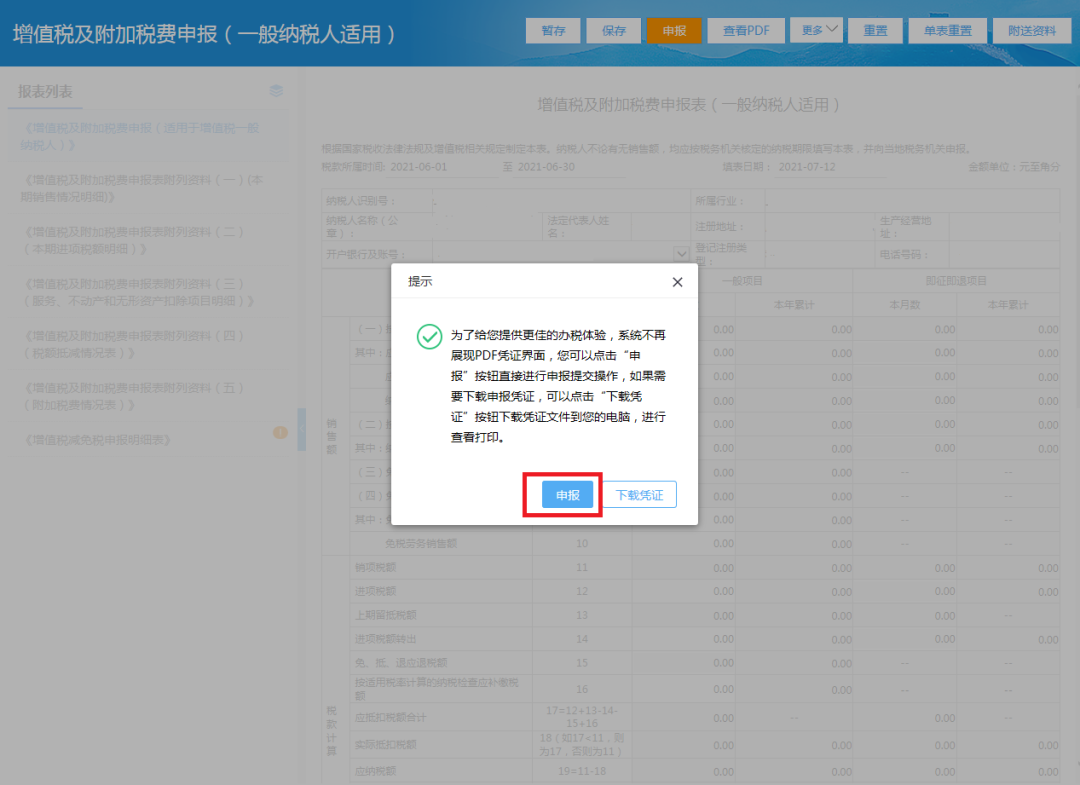
Task: Open 附列资料(四) 税额抵减情况表 report
Action: (147, 344)
